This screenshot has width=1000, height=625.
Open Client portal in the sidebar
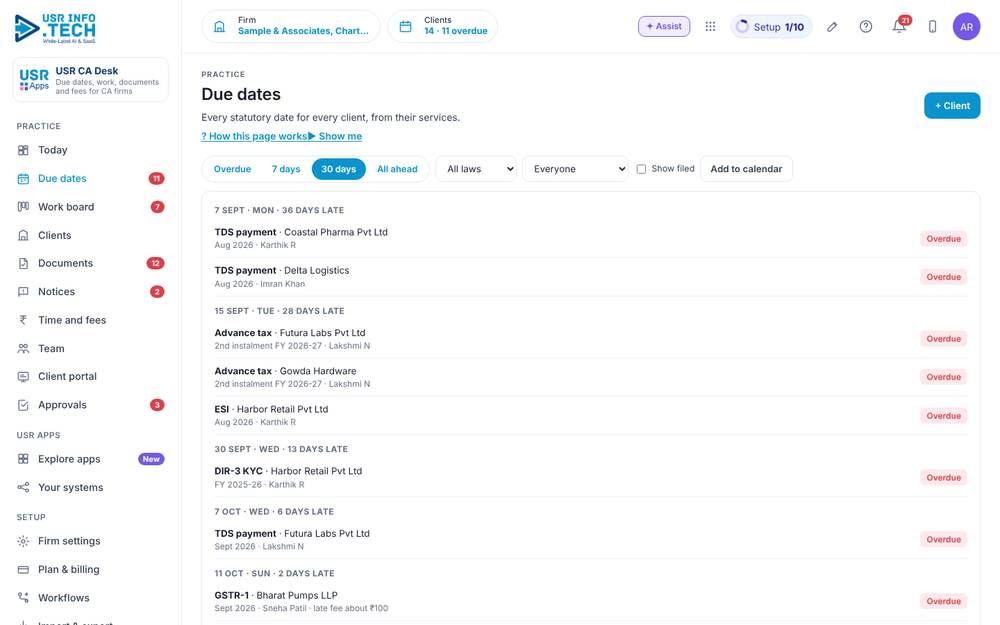pyautogui.click(x=91, y=376)
